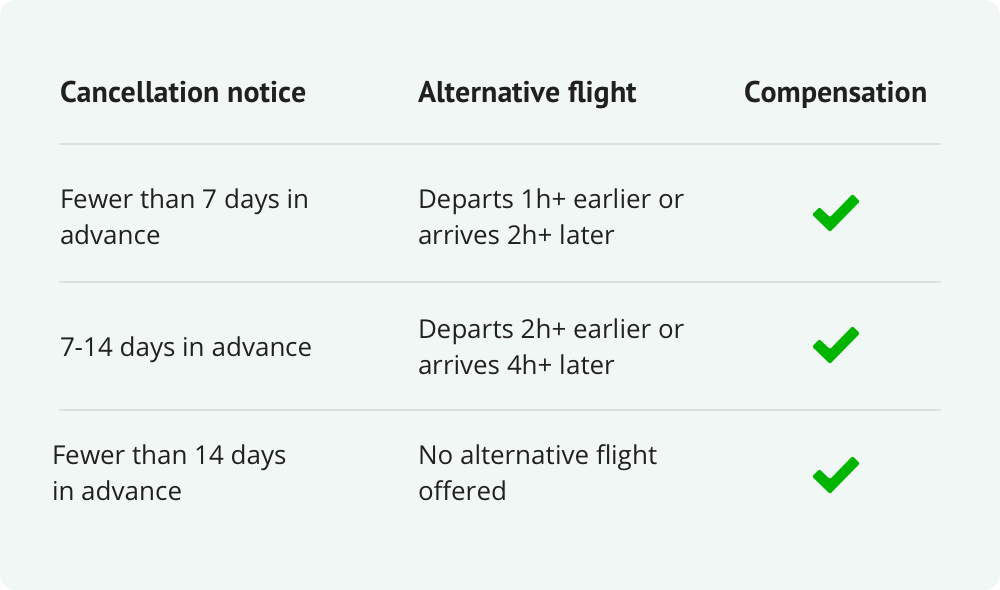Click the divider above the Fewer than 14 days row

click(x=500, y=410)
